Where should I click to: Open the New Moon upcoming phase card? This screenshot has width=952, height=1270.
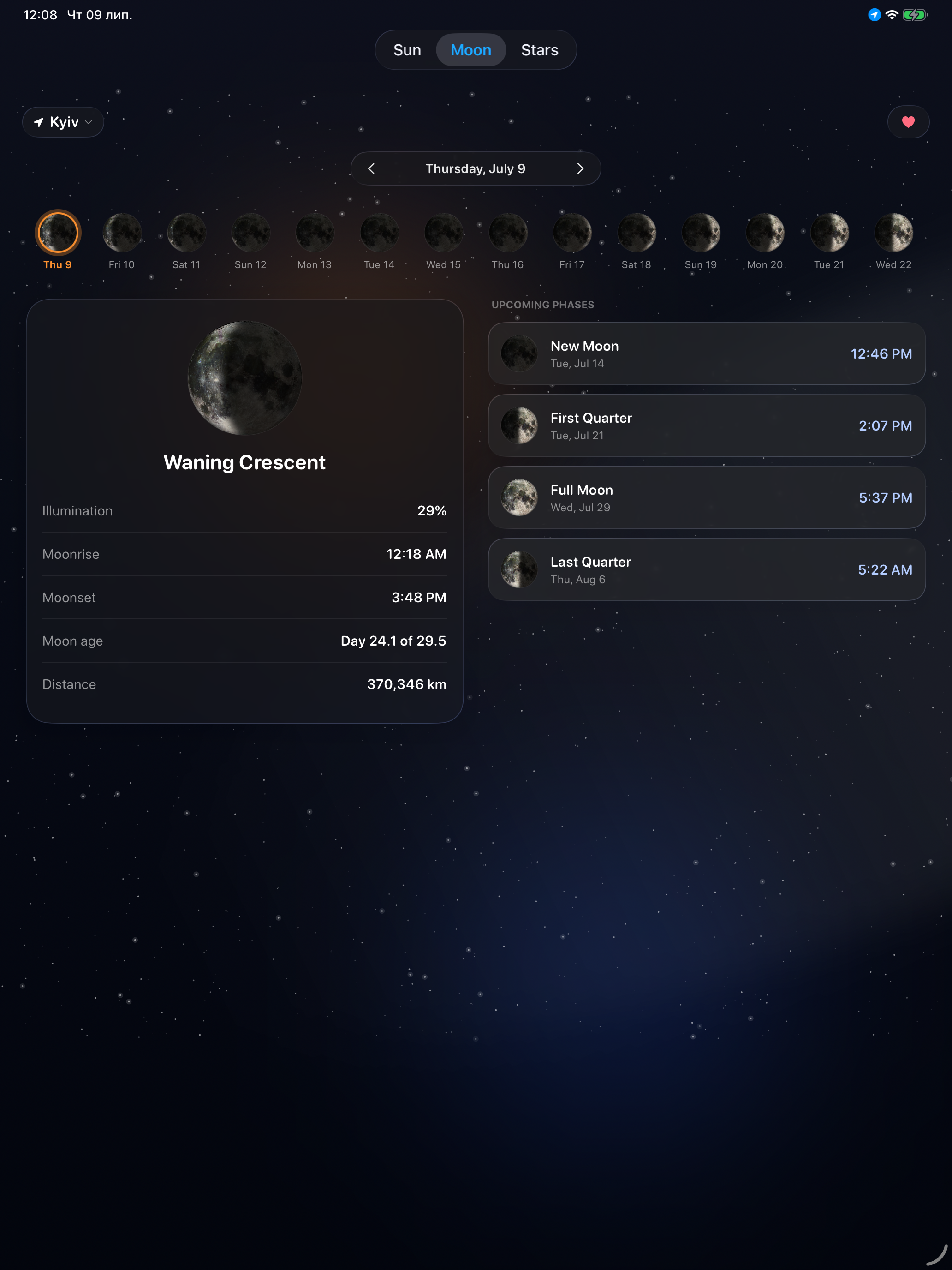tap(707, 353)
